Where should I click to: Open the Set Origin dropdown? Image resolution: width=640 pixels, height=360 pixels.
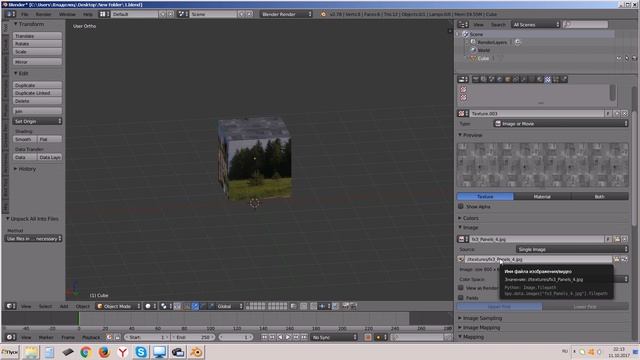pyautogui.click(x=37, y=121)
